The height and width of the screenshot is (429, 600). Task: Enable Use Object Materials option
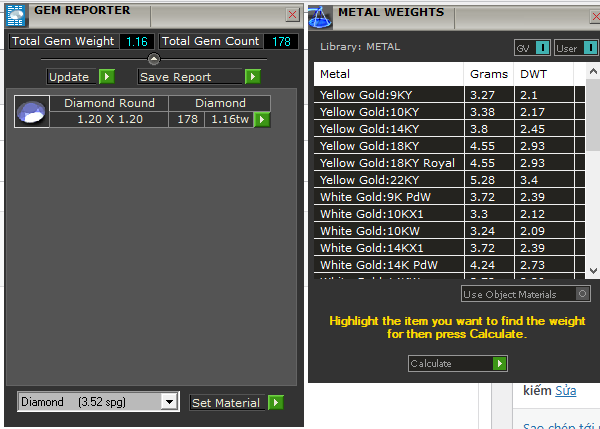(x=582, y=294)
